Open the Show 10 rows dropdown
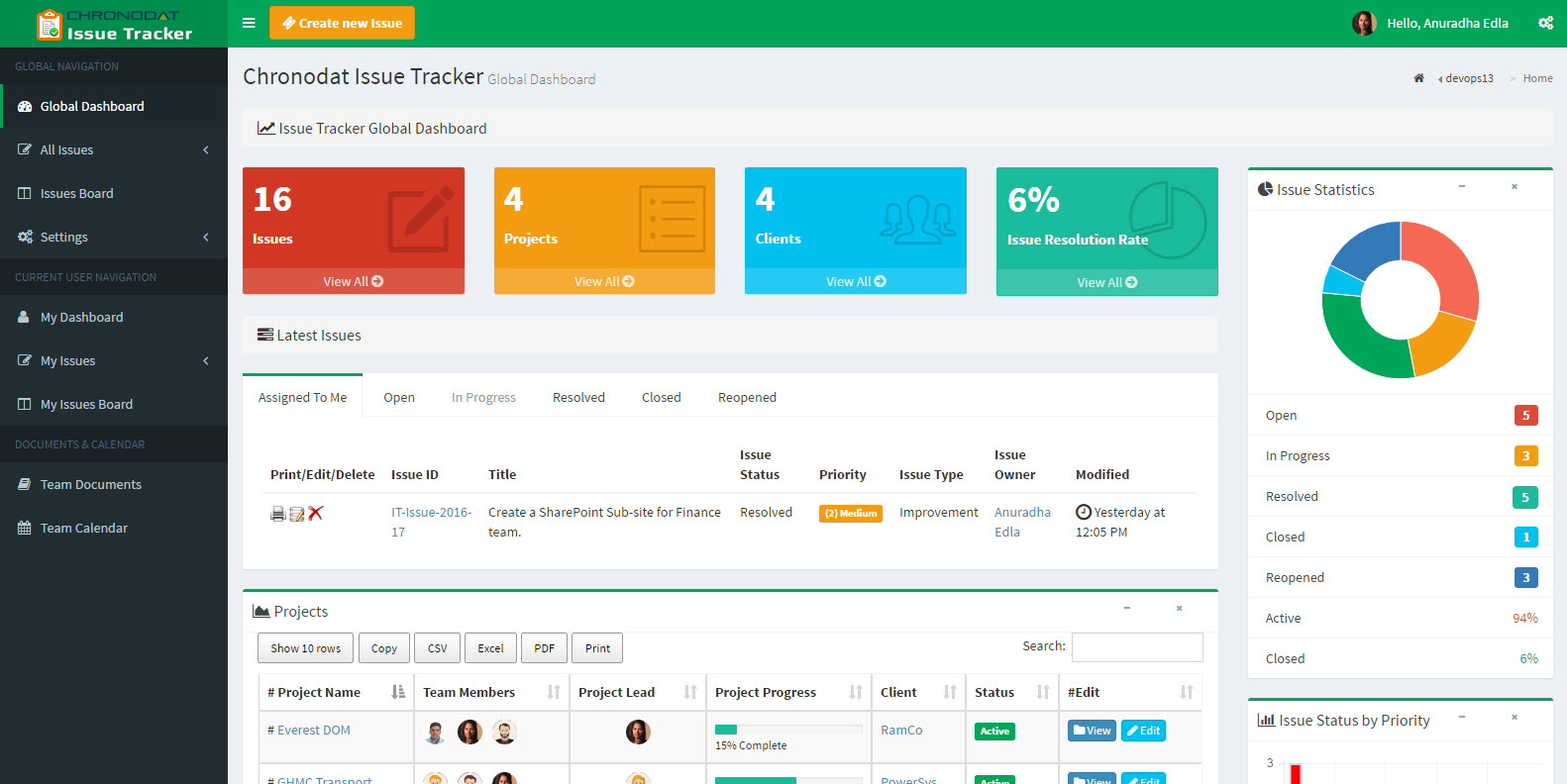Image resolution: width=1567 pixels, height=784 pixels. [306, 648]
